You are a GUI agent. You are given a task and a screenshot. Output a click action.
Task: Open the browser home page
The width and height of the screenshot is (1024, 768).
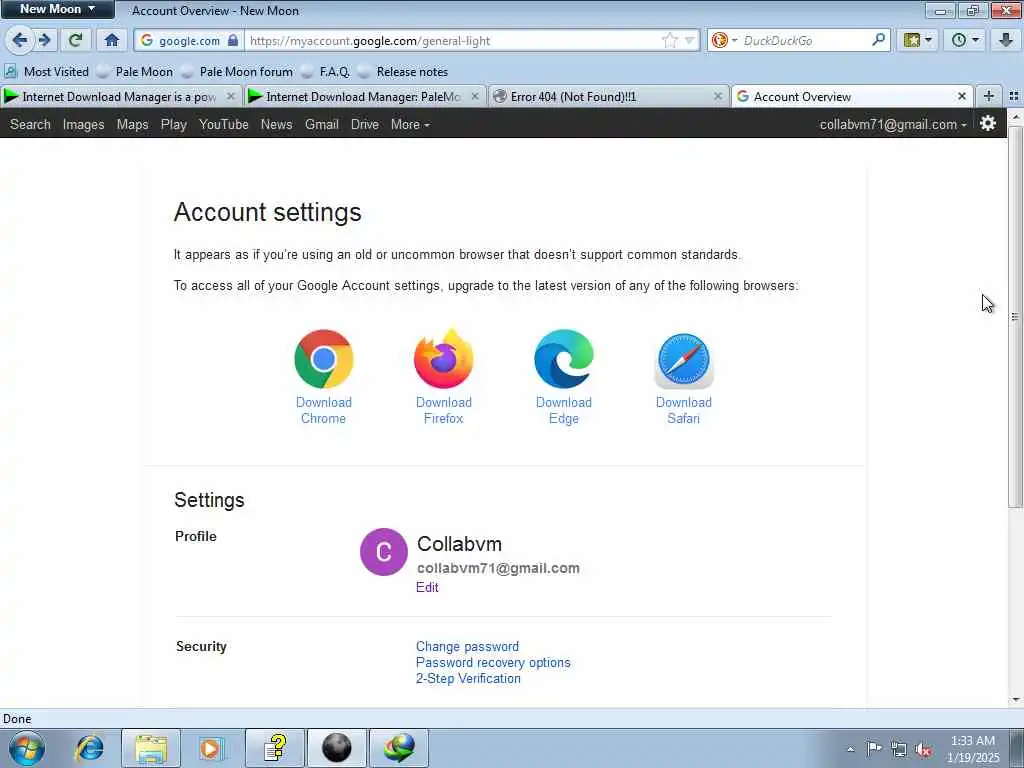(x=112, y=40)
